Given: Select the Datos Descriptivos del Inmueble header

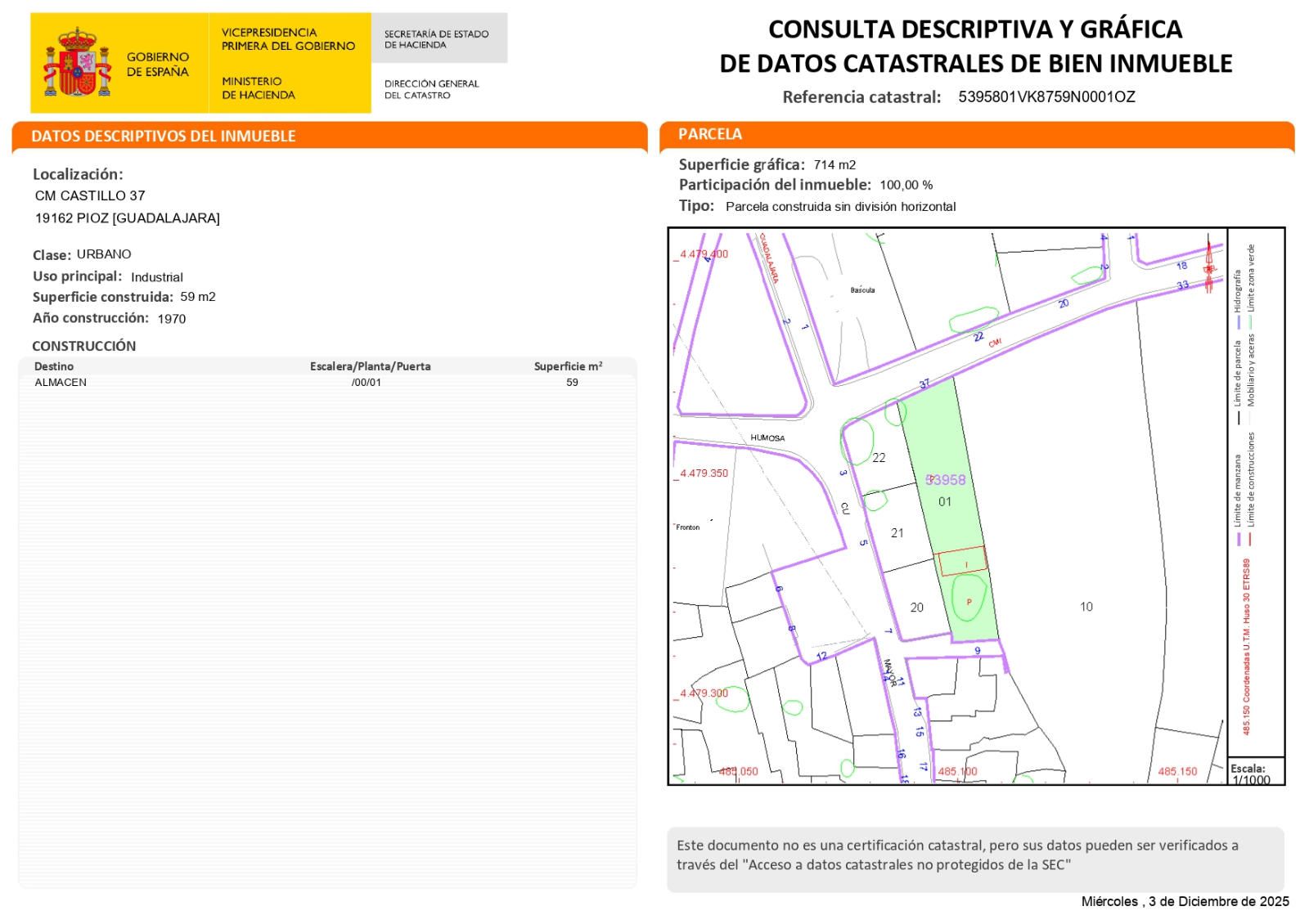Looking at the screenshot, I should click(x=164, y=137).
